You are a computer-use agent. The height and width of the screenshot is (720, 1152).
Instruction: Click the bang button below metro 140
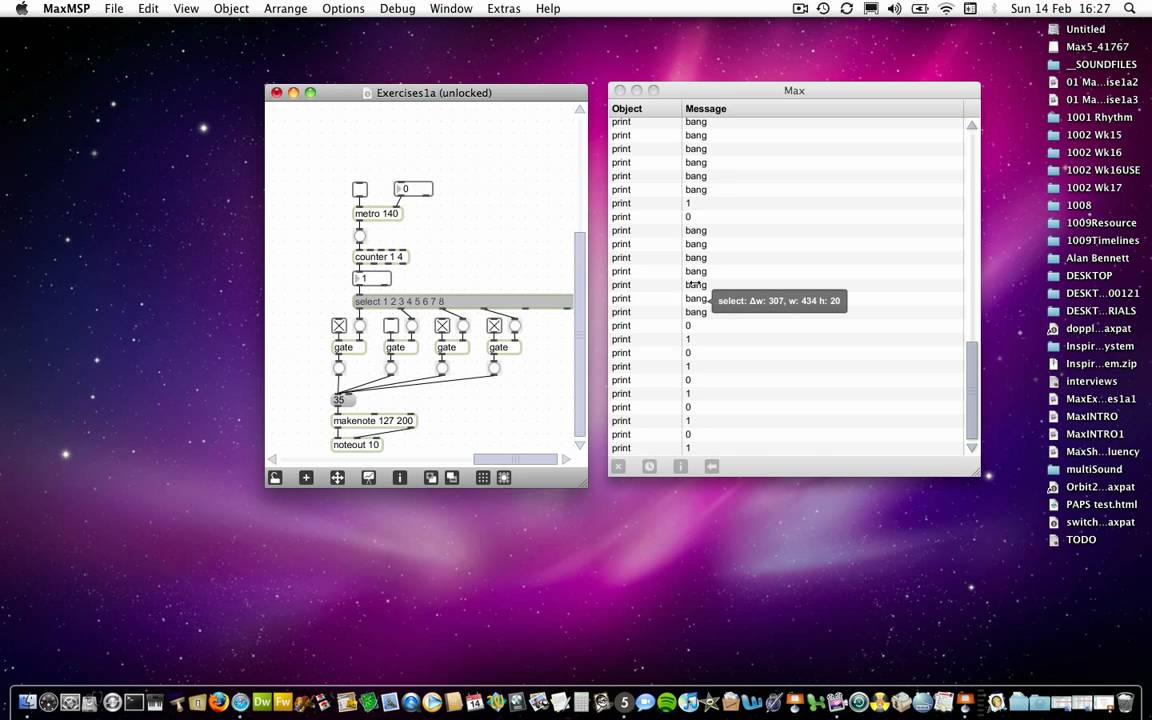point(359,236)
